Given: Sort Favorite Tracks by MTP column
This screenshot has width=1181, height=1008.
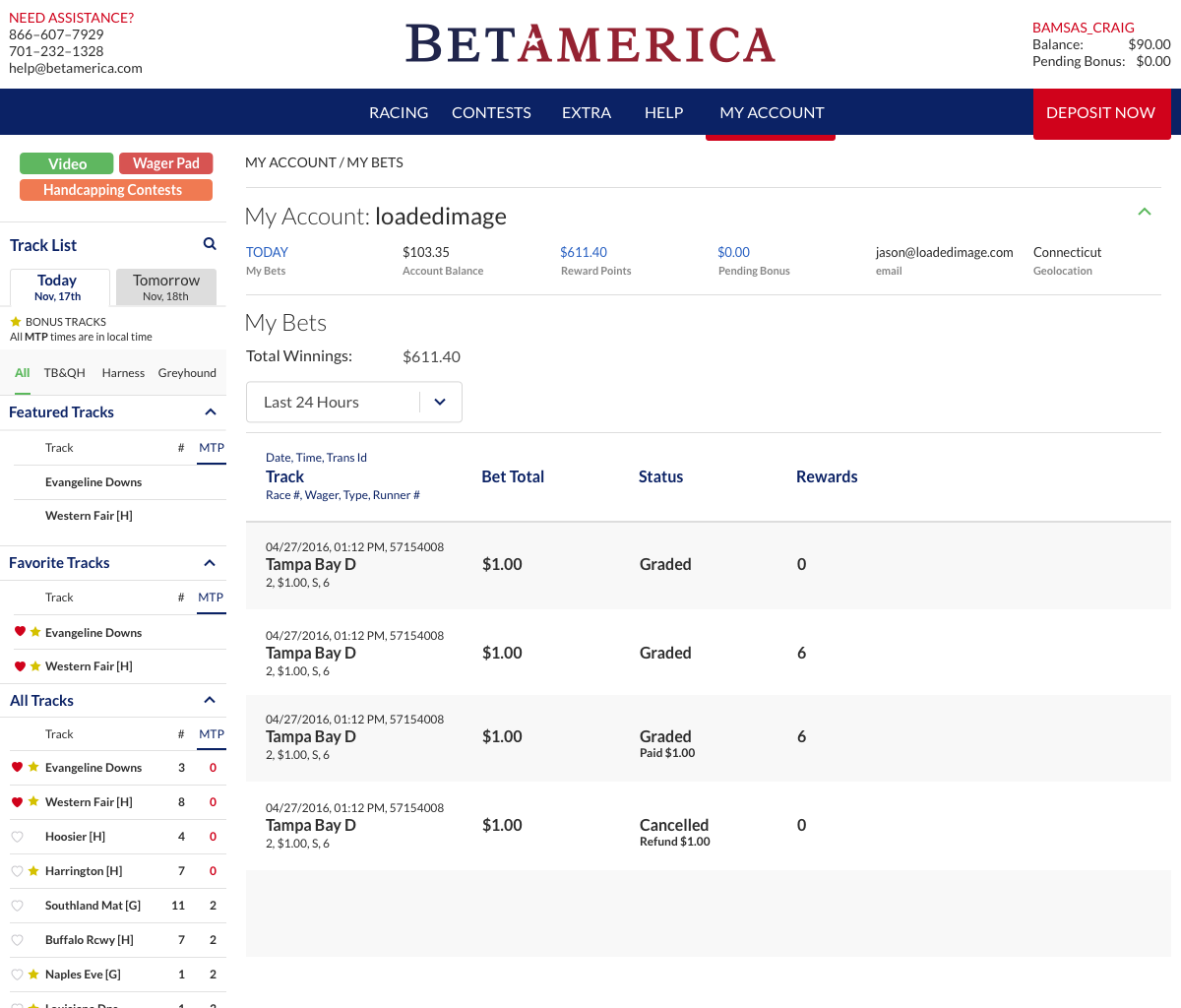Looking at the screenshot, I should pos(212,598).
